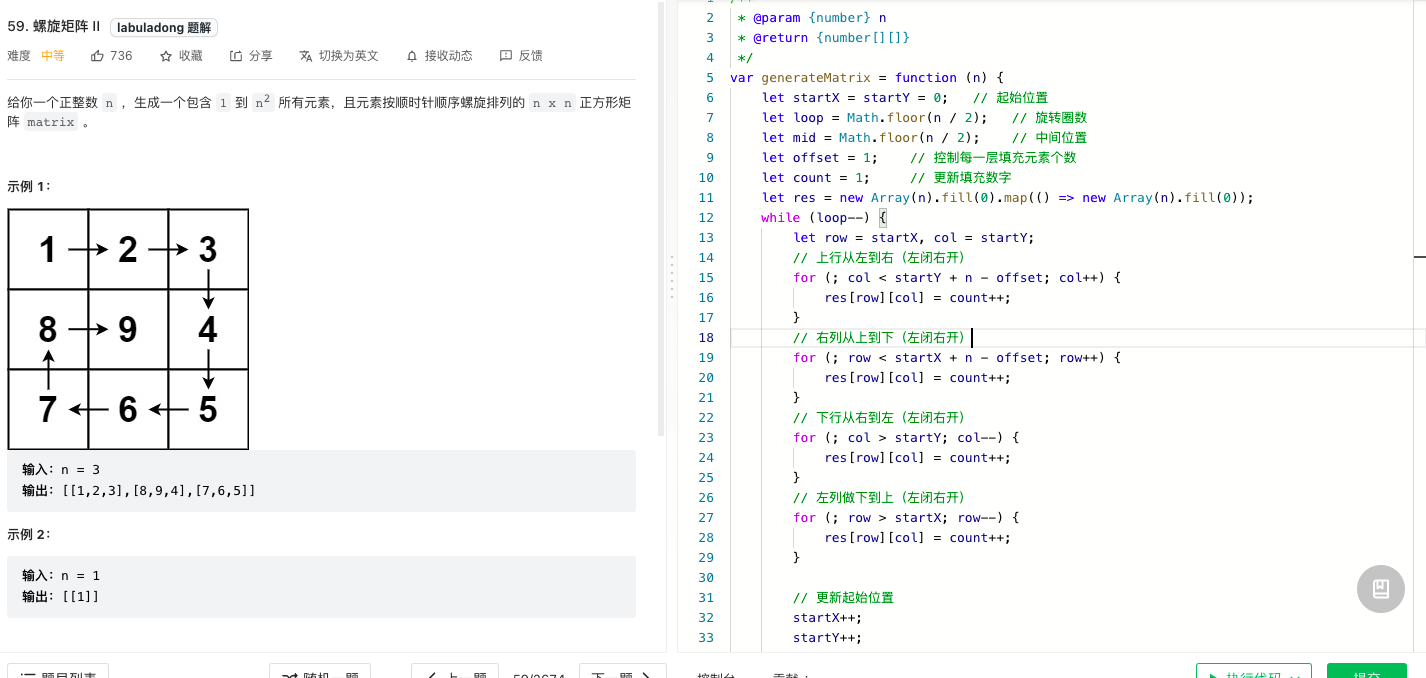This screenshot has height=678, width=1426.
Task: Click the share icon beside 分享
Action: pyautogui.click(x=236, y=56)
